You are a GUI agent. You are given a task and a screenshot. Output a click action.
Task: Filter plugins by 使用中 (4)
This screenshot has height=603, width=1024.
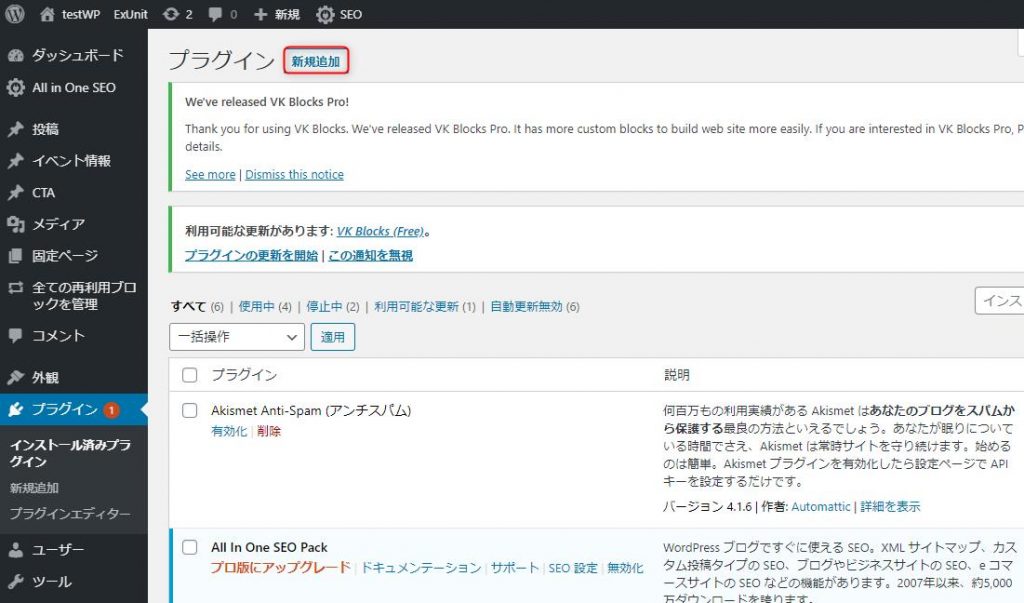tap(264, 306)
